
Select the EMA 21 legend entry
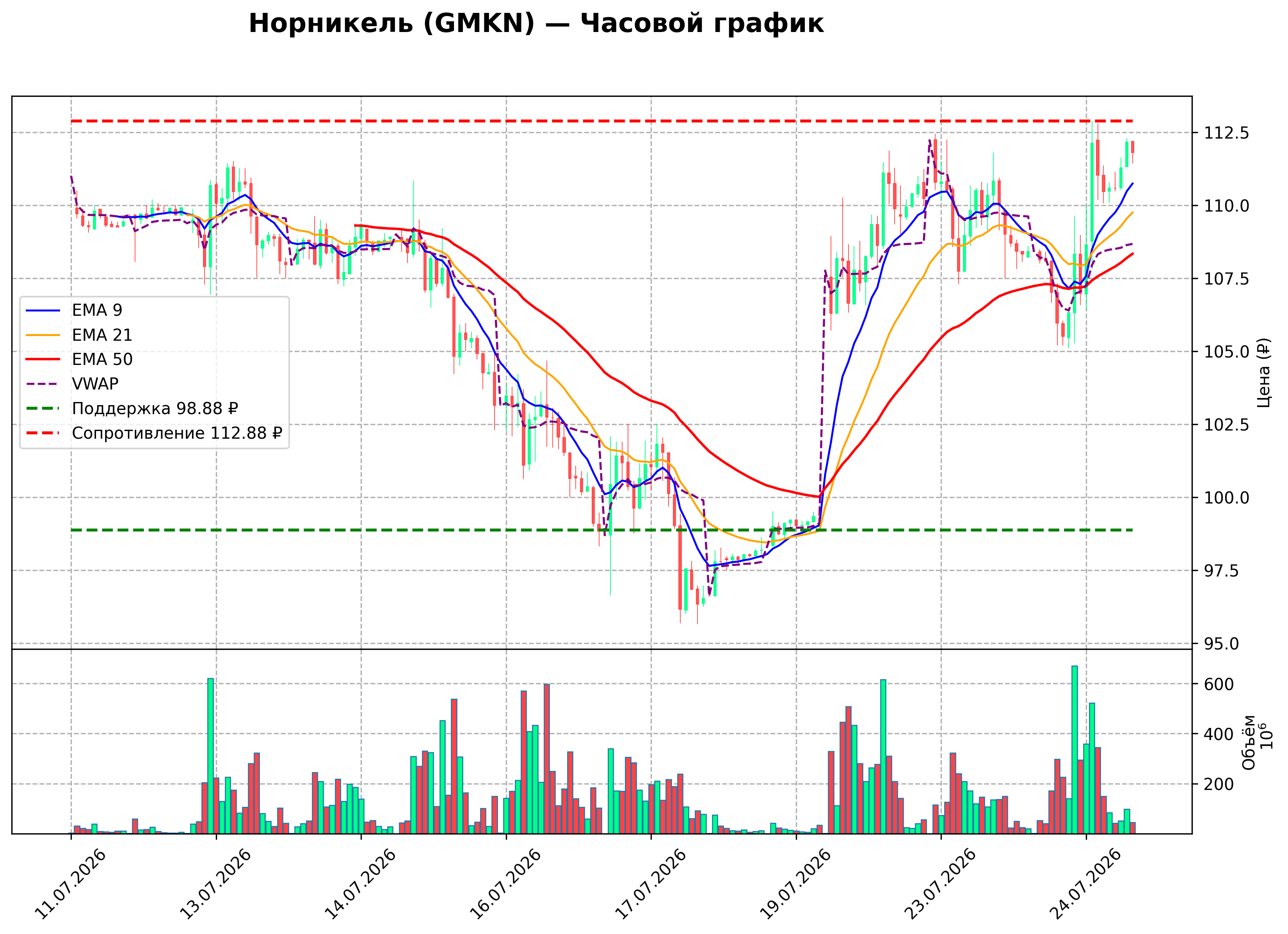pyautogui.click(x=79, y=335)
